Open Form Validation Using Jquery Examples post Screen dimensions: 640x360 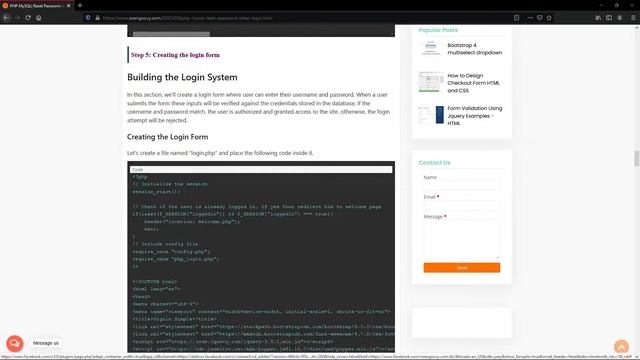point(475,116)
